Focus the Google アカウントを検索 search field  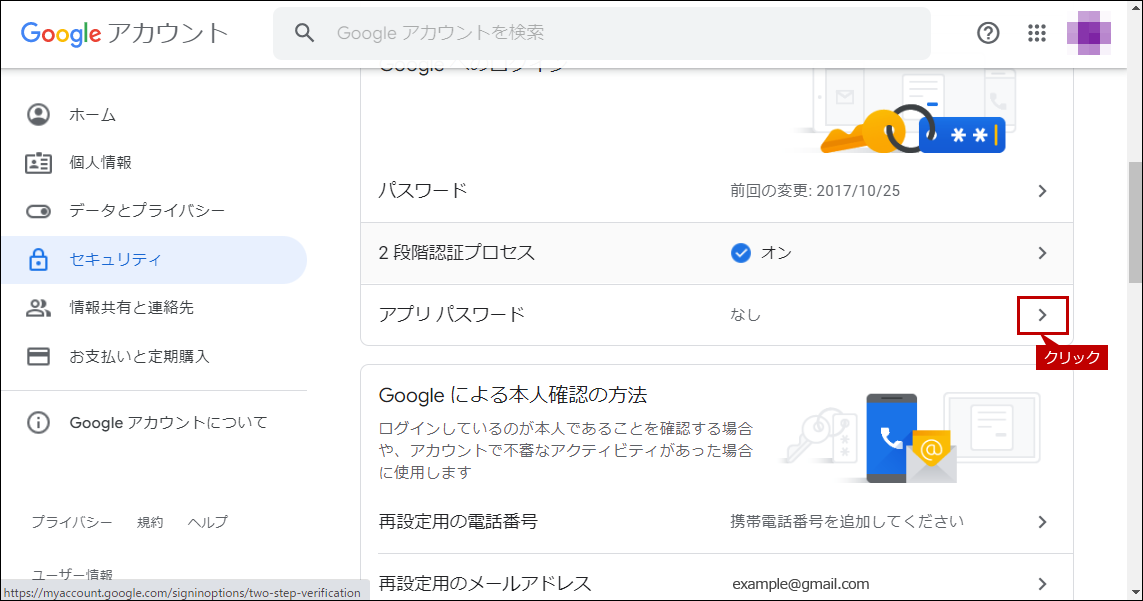coord(601,33)
